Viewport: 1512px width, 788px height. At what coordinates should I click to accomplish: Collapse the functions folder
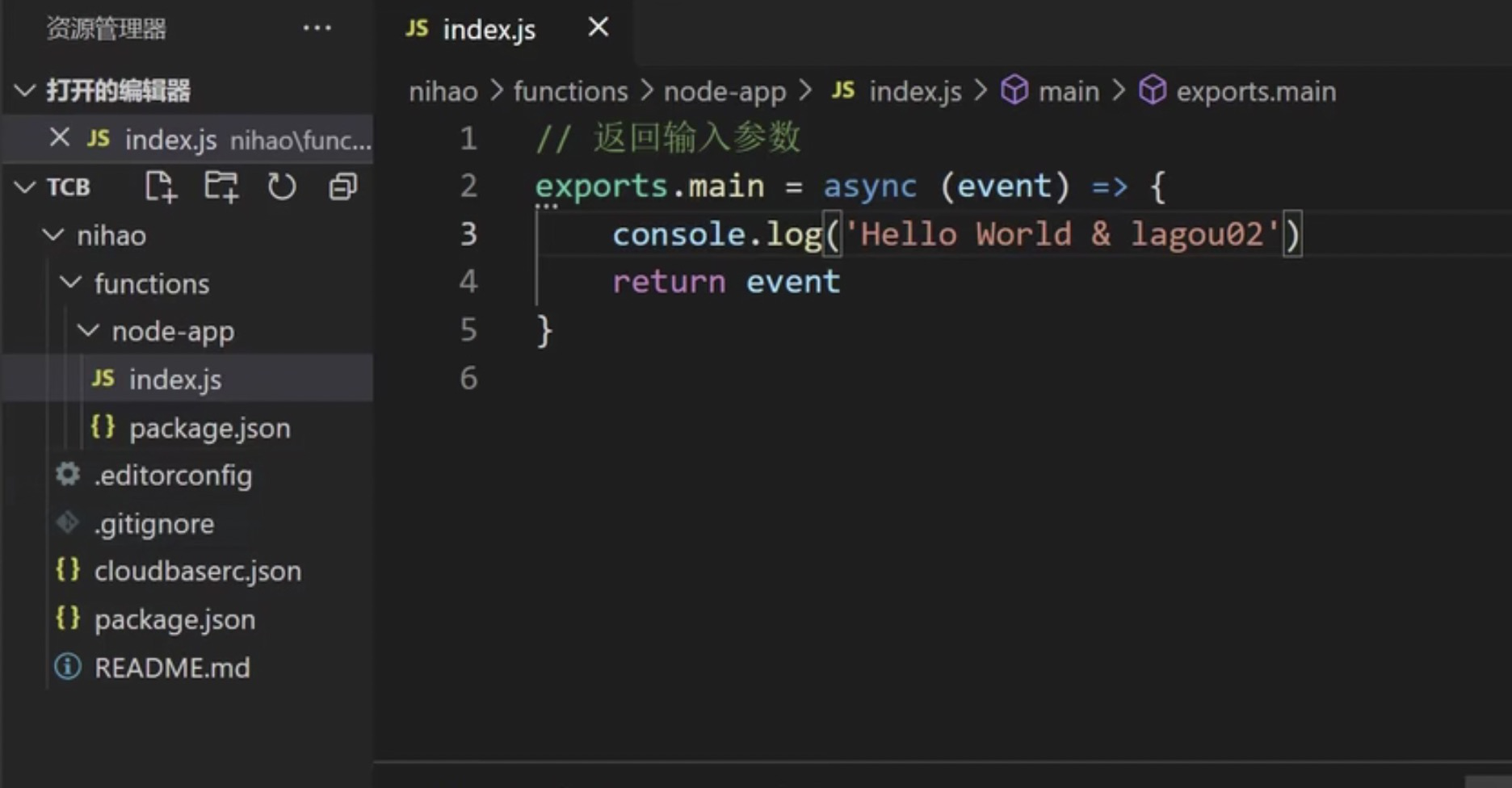[x=69, y=283]
